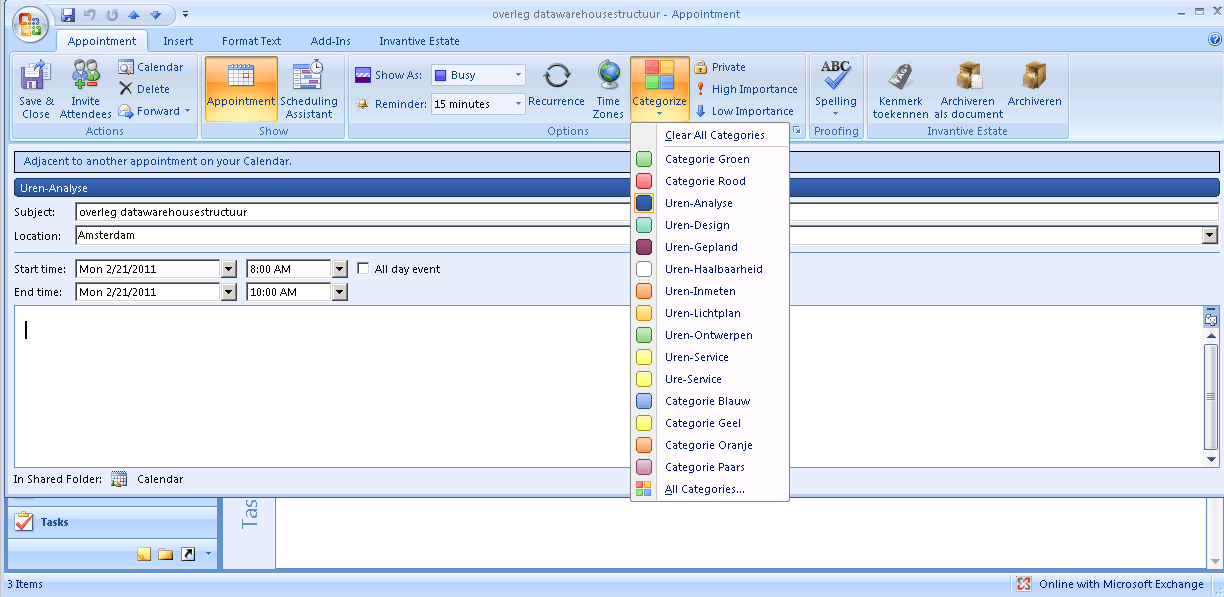The height and width of the screenshot is (597, 1224).
Task: Click Archiveren als document
Action: click(968, 90)
